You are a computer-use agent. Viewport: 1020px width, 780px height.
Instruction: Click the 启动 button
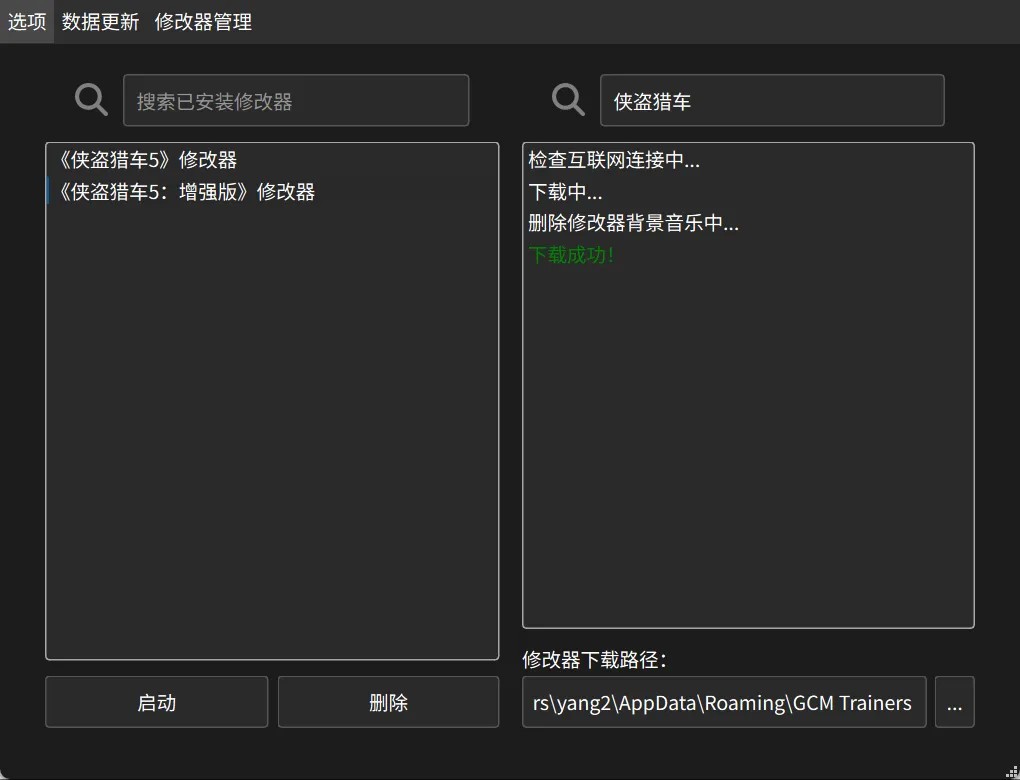[x=157, y=702]
